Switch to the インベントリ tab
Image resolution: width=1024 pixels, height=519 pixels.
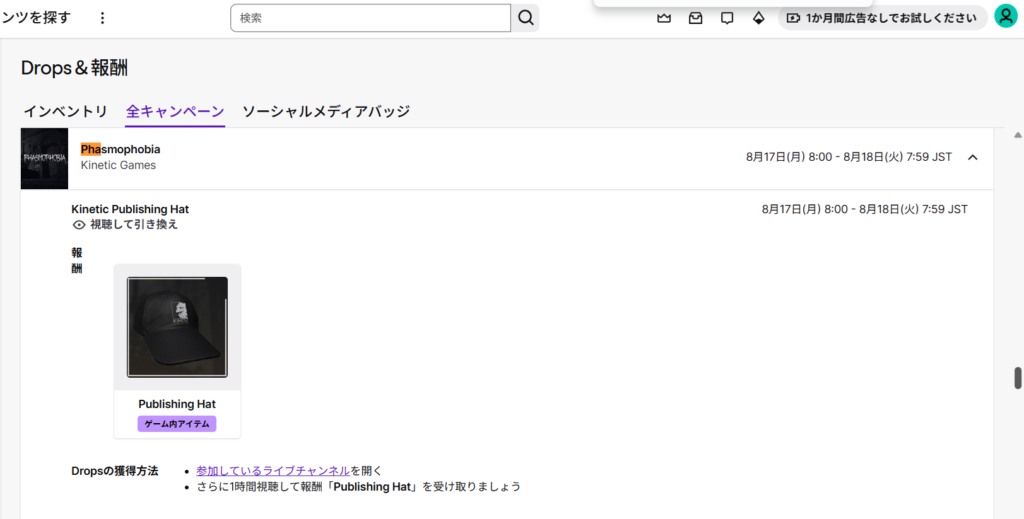pyautogui.click(x=65, y=112)
